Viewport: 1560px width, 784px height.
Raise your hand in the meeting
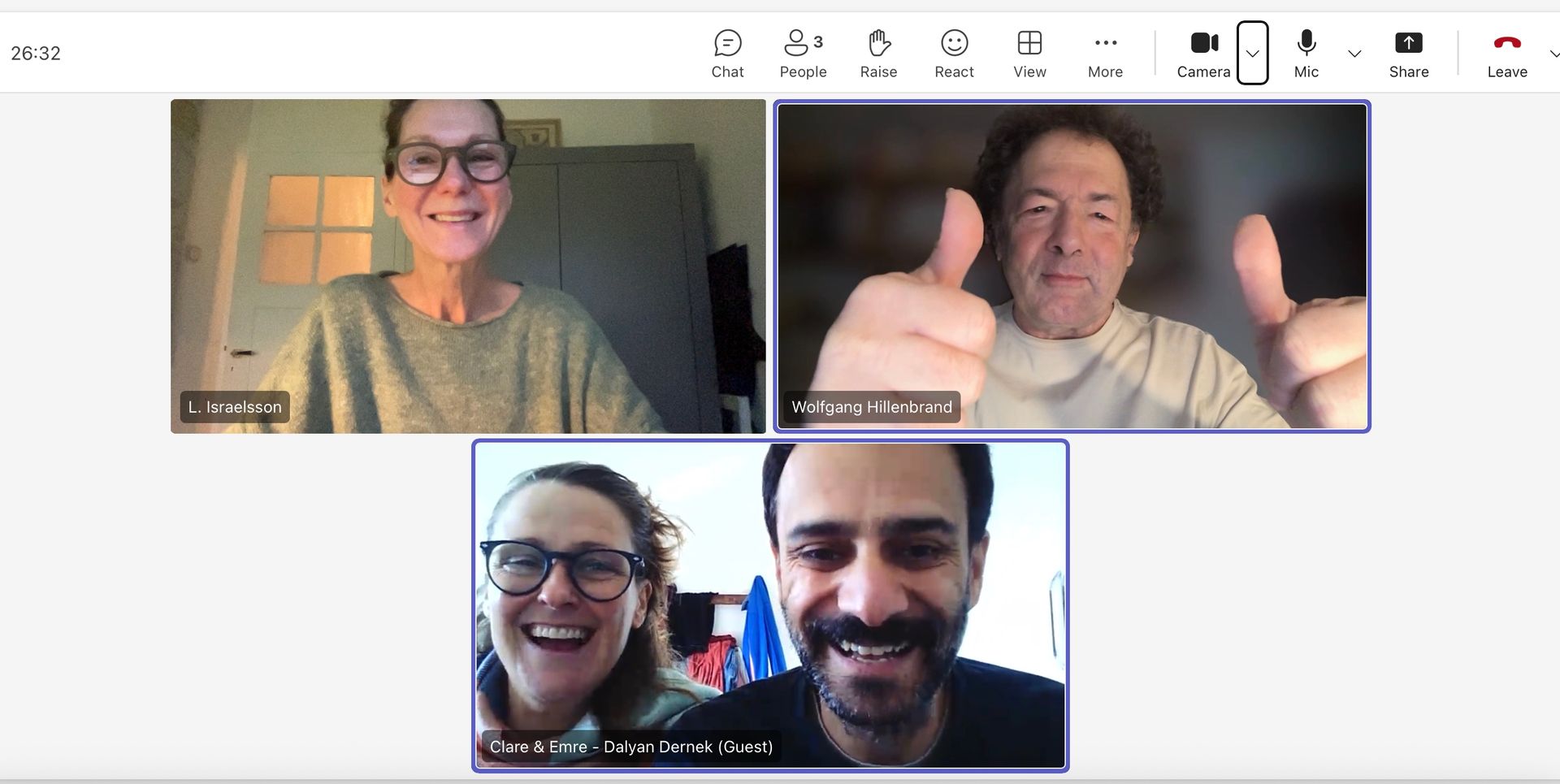point(878,54)
